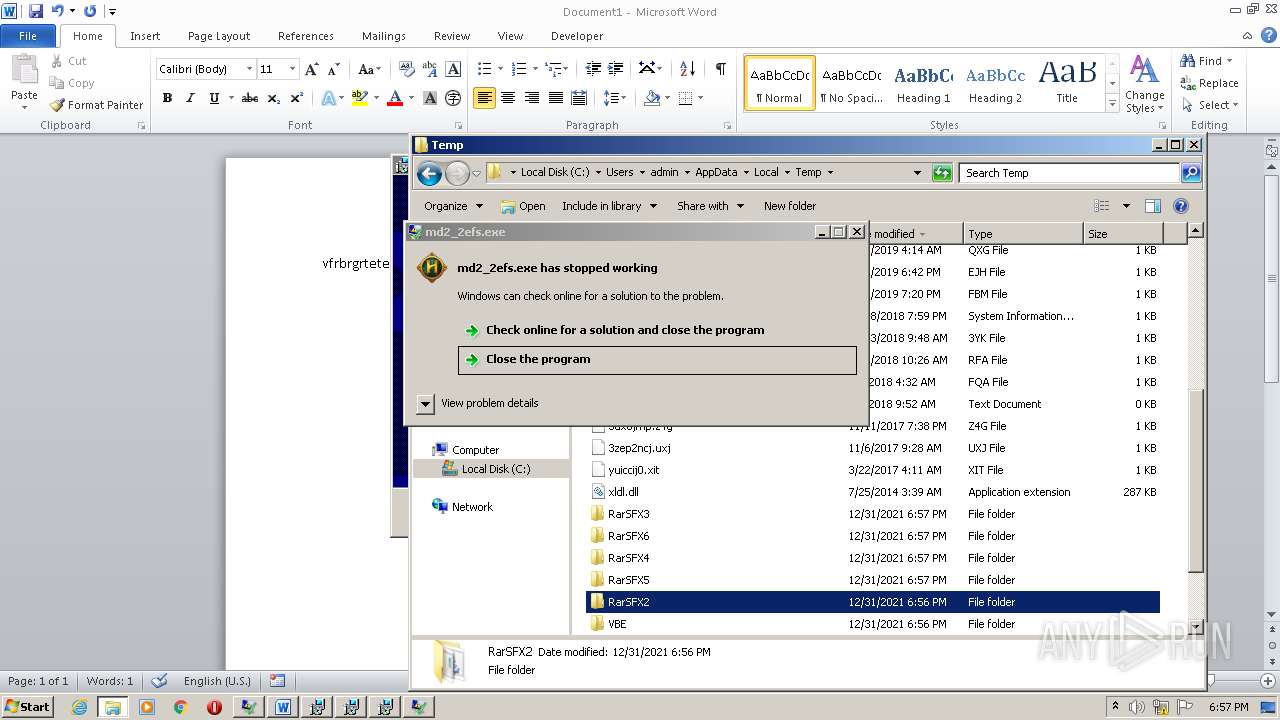Toggle Align Text Left button
Screen dimensions: 1280x720
click(x=485, y=98)
